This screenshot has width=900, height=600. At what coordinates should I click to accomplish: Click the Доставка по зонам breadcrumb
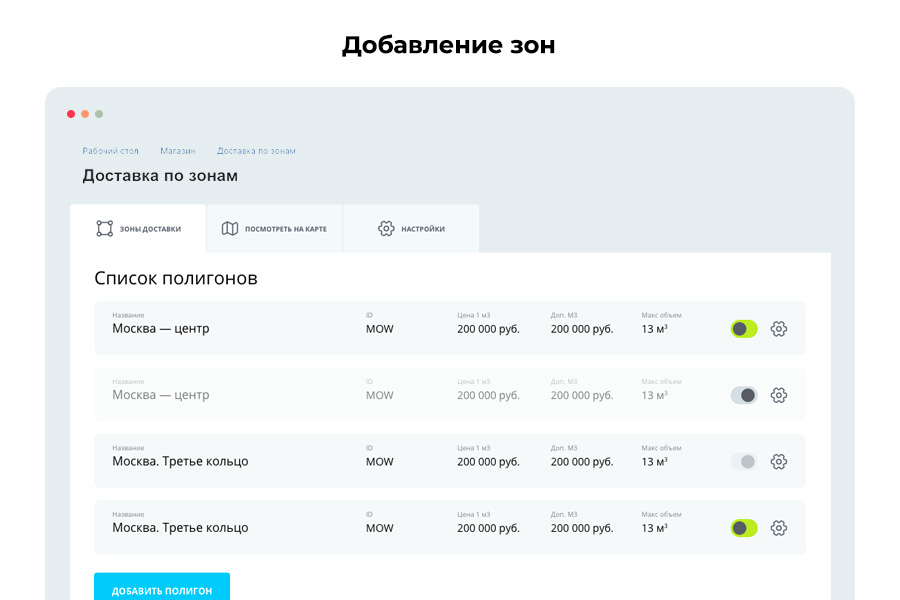pos(256,150)
